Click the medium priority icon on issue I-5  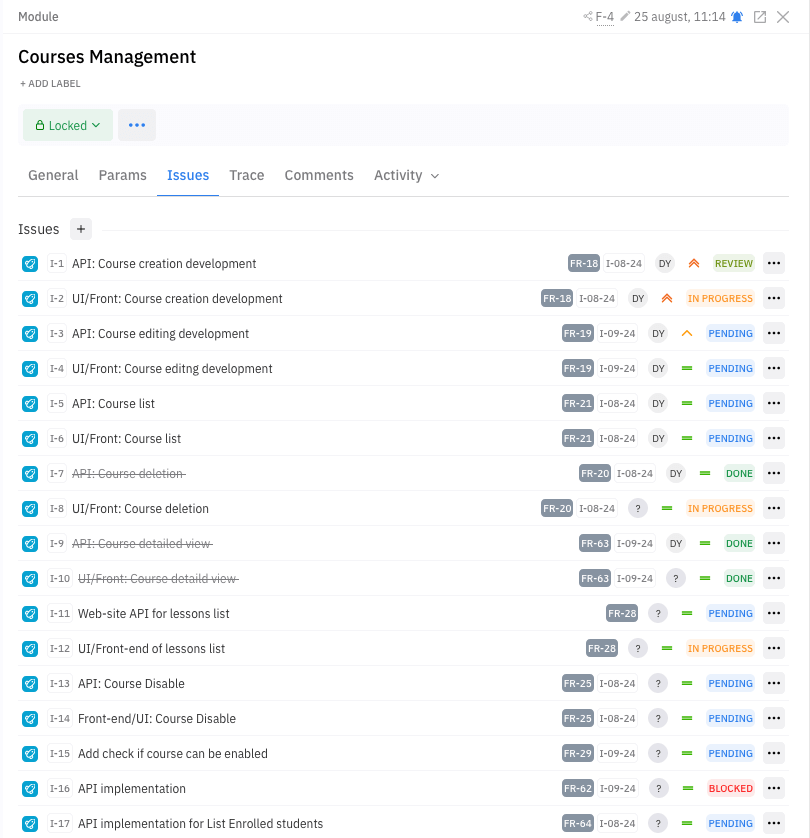(686, 403)
